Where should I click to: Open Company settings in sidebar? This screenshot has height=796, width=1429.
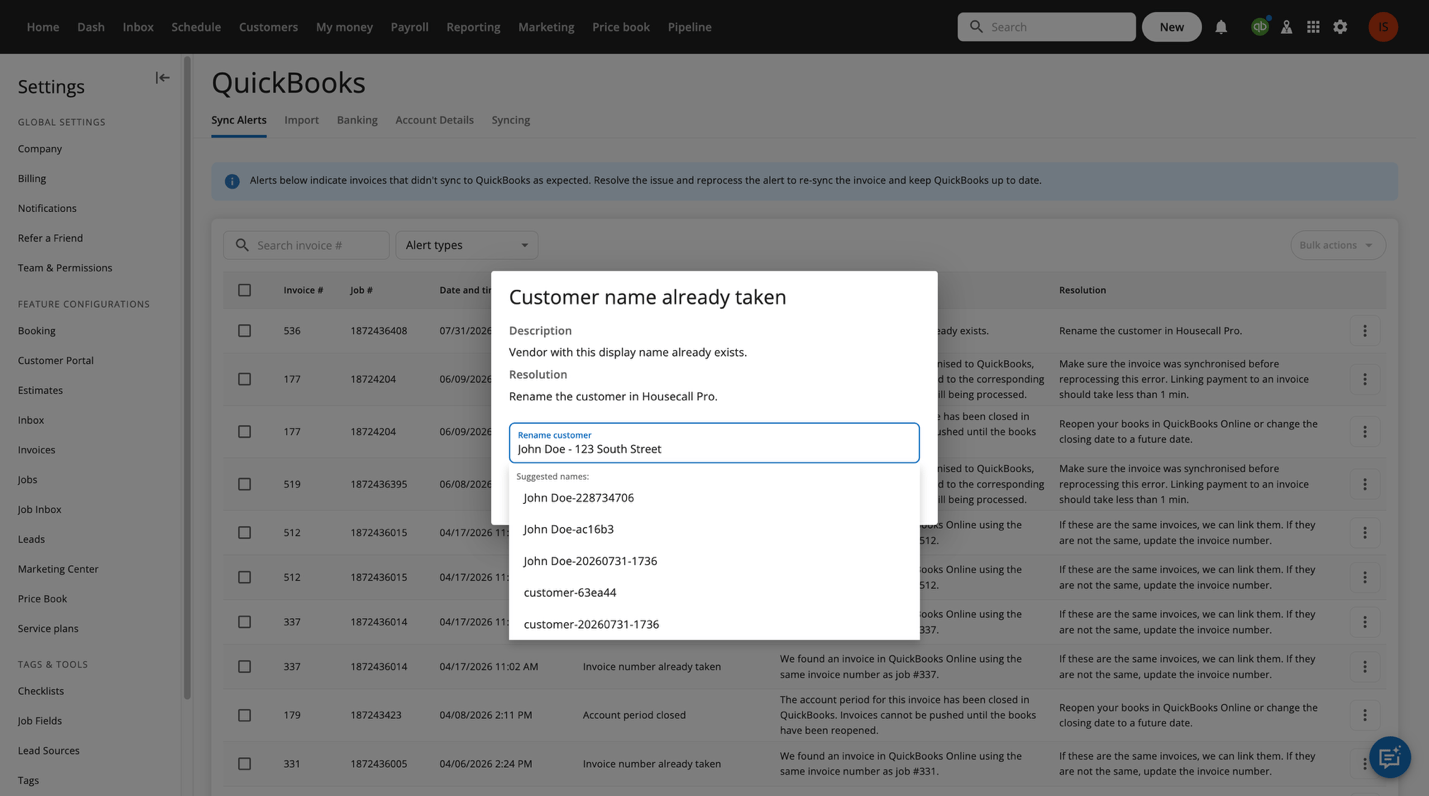click(40, 149)
